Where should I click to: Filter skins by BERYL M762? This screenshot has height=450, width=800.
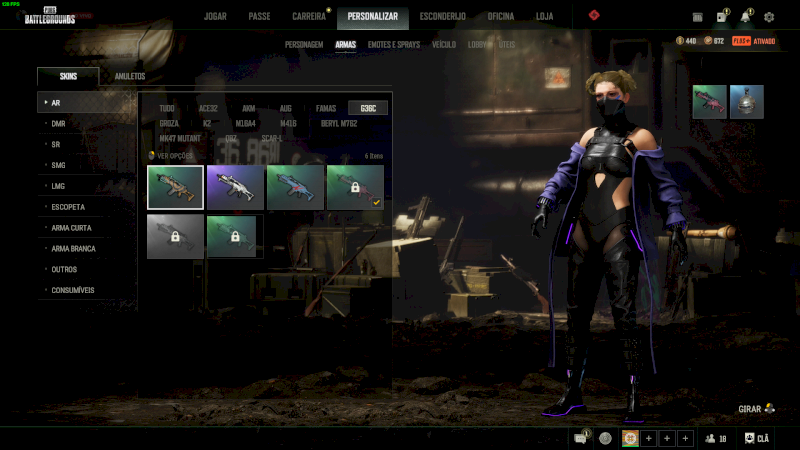(339, 123)
